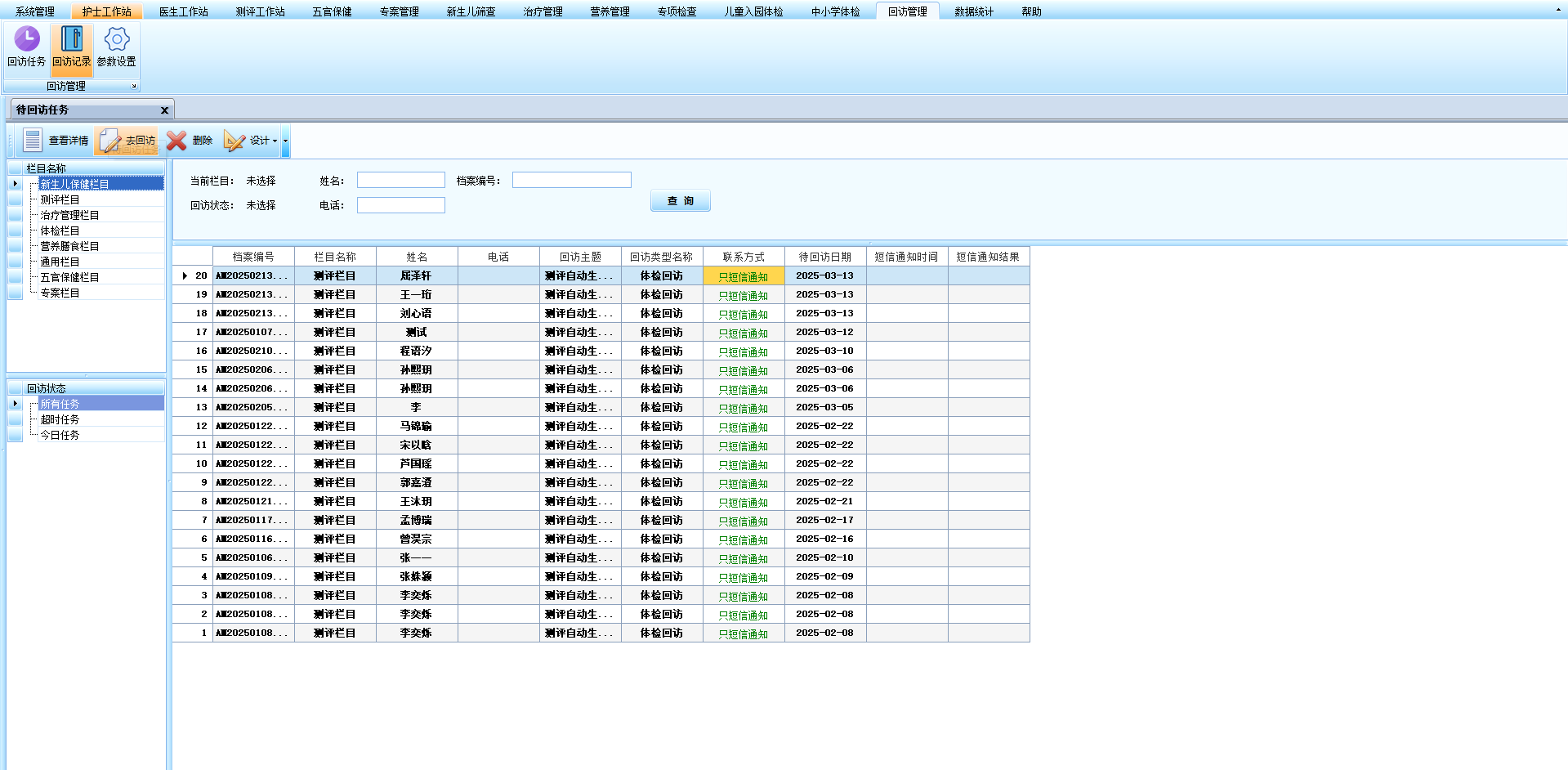Screen dimensions: 1568x770
Task: Open the toolbar overflow options arrow
Action: coord(286,141)
